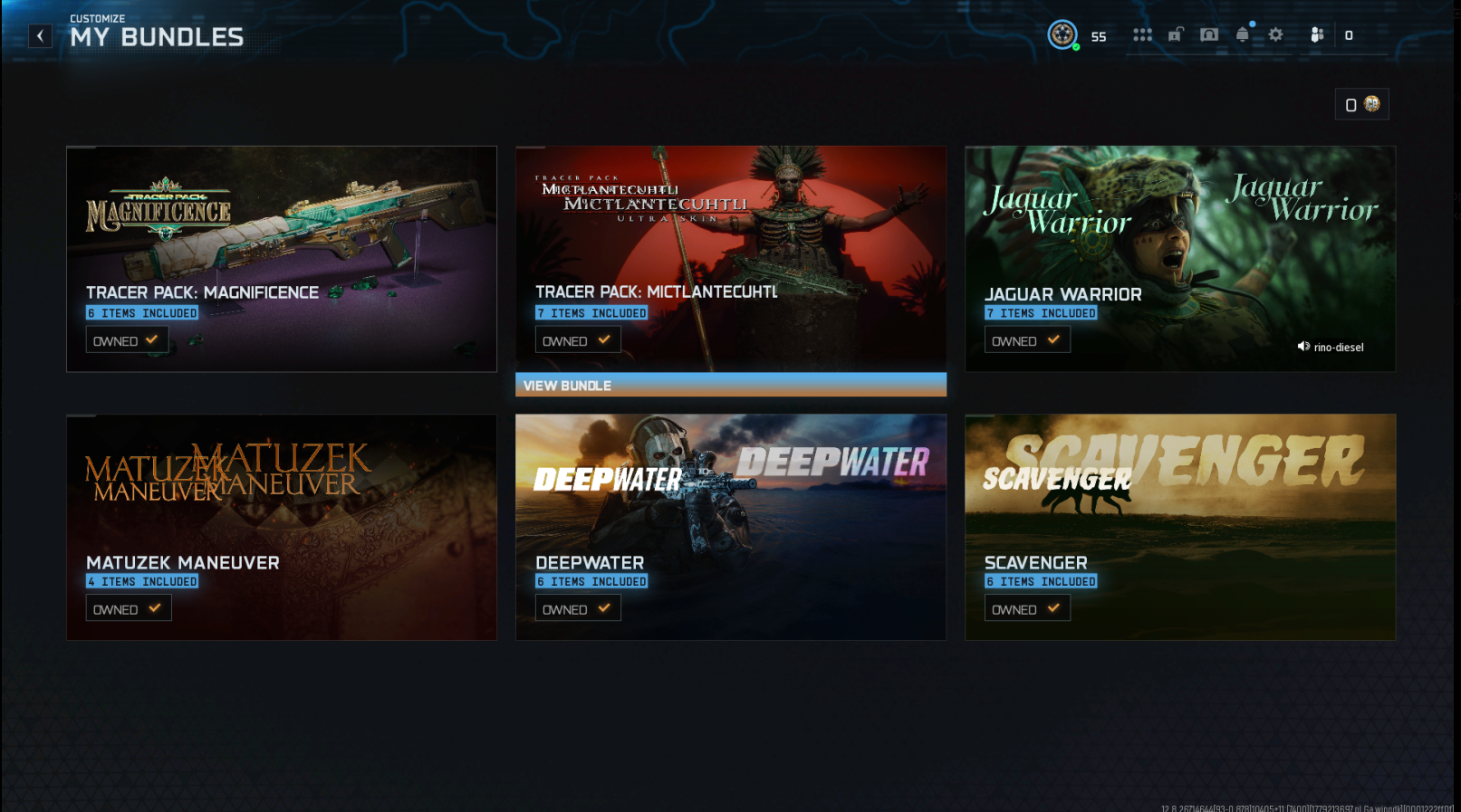Click OWNED on the Deepwater bundle
This screenshot has width=1461, height=812.
click(578, 608)
